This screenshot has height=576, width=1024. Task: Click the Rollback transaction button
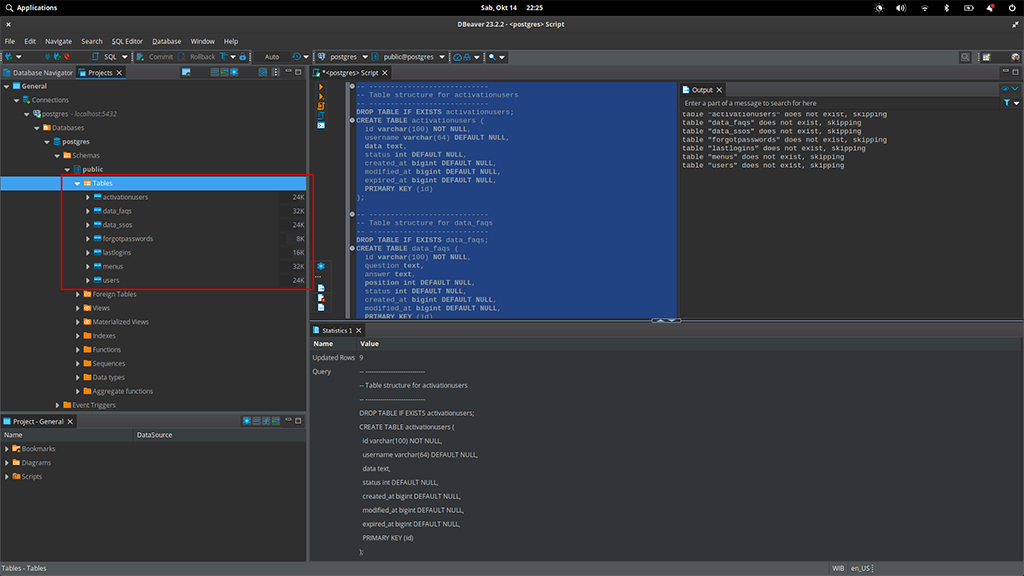197,57
